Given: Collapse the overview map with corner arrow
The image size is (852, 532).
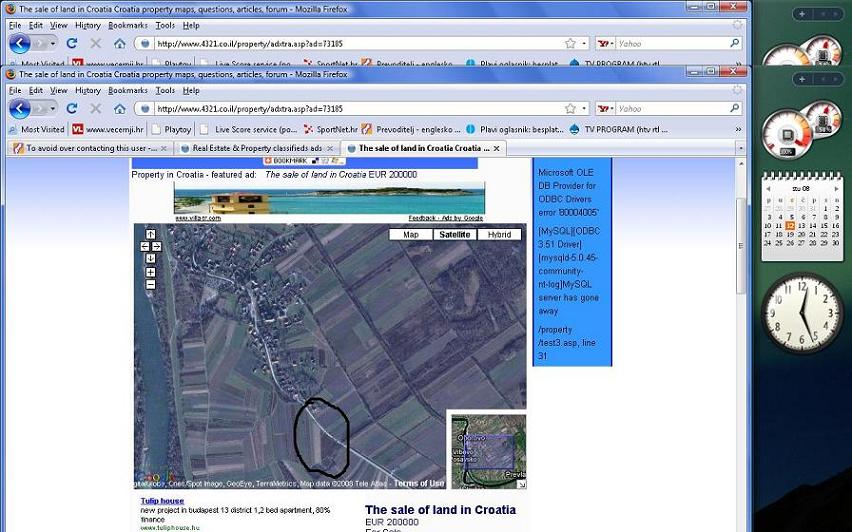Looking at the screenshot, I should point(521,484).
